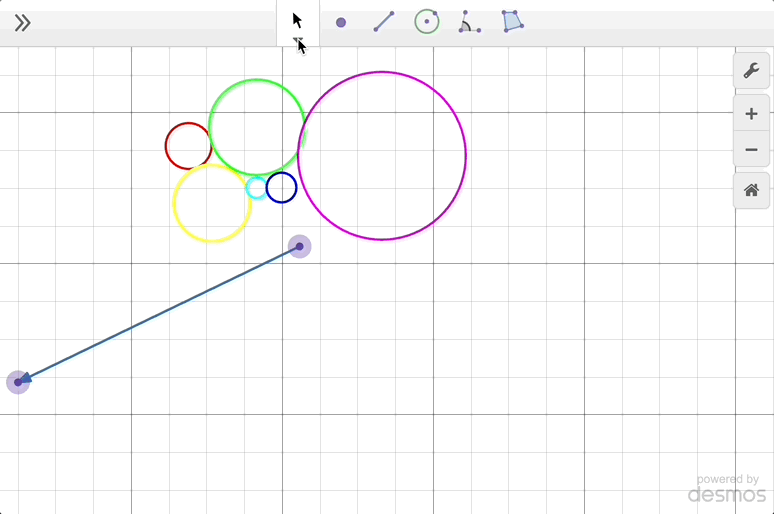Select the red circle outline
The height and width of the screenshot is (514, 774).
pos(166,146)
